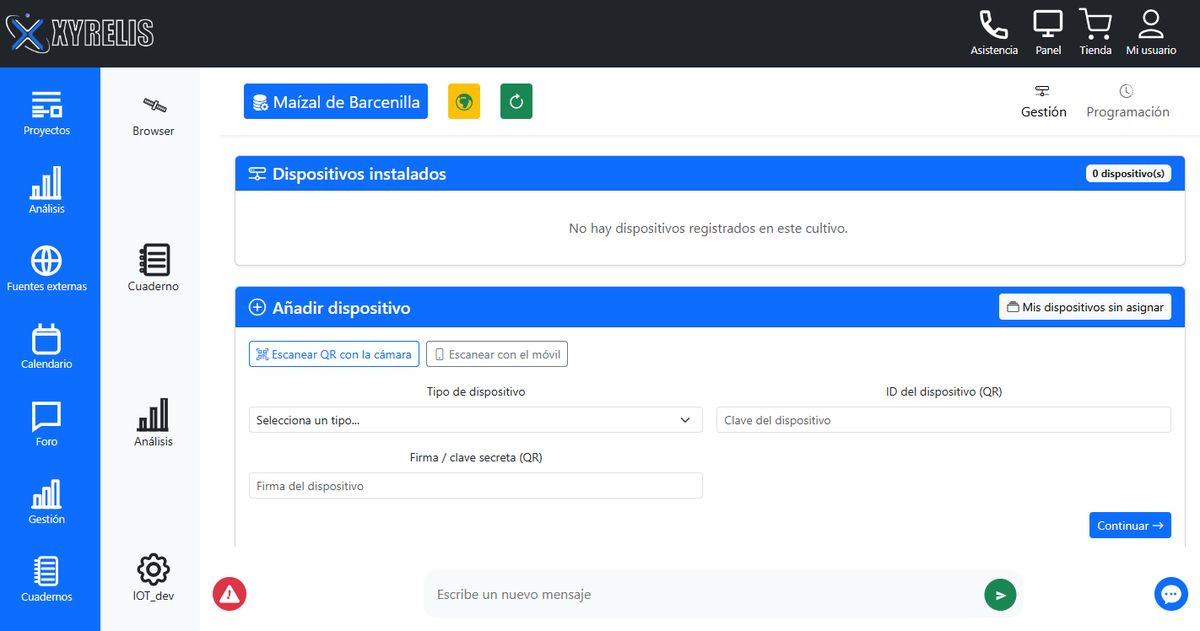Send message with green arrow button
Screen dimensions: 1200x631
[1000, 594]
